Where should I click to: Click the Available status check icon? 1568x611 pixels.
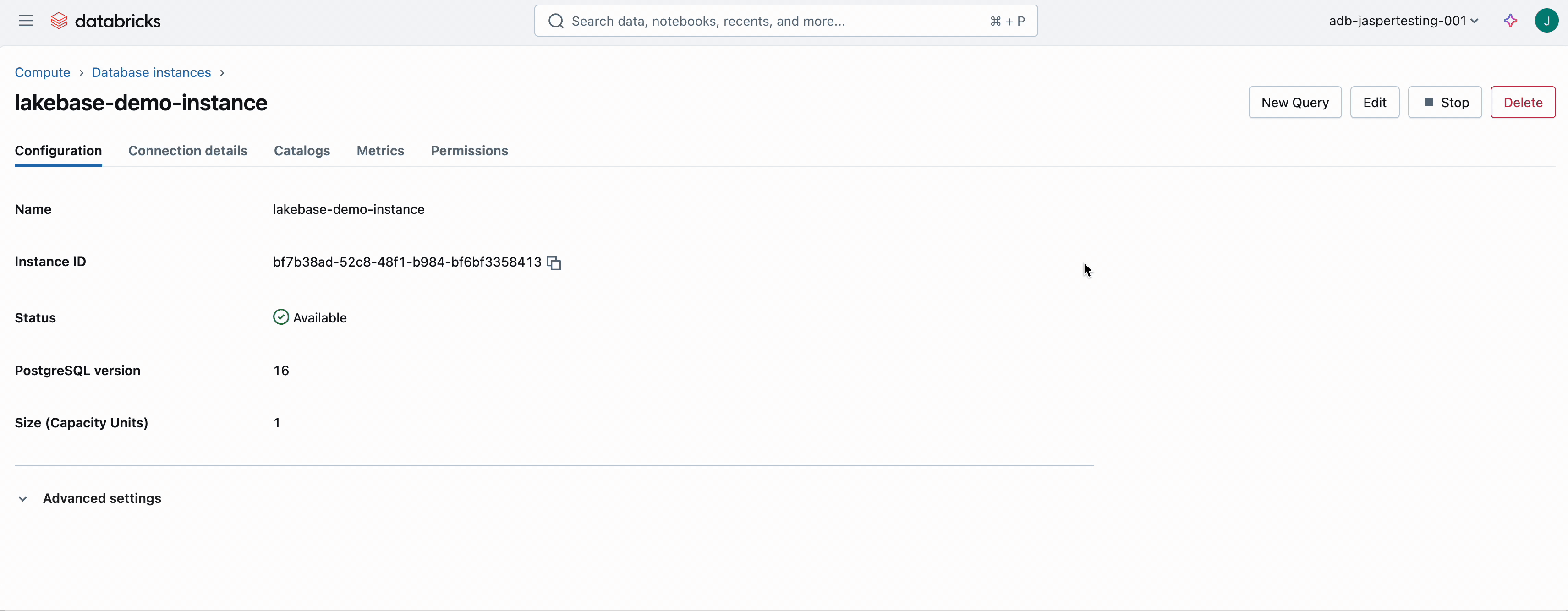pyautogui.click(x=280, y=317)
